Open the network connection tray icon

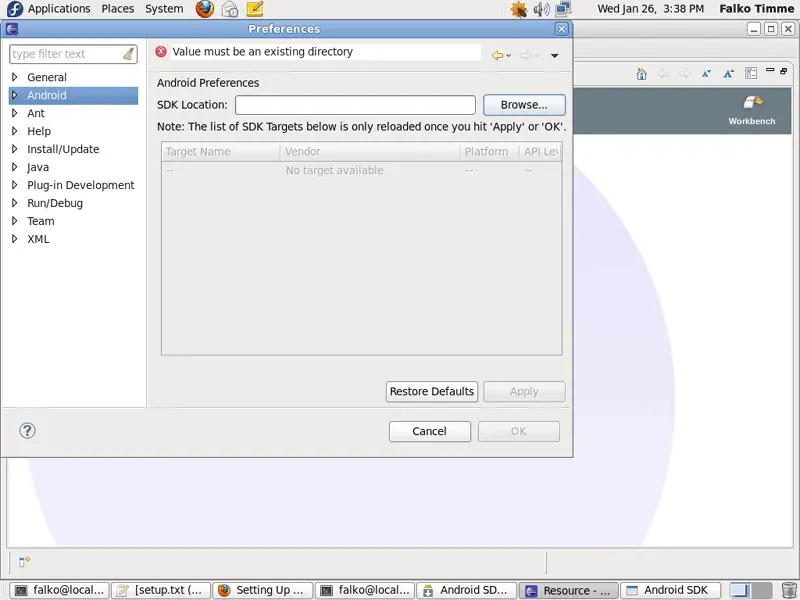point(563,9)
